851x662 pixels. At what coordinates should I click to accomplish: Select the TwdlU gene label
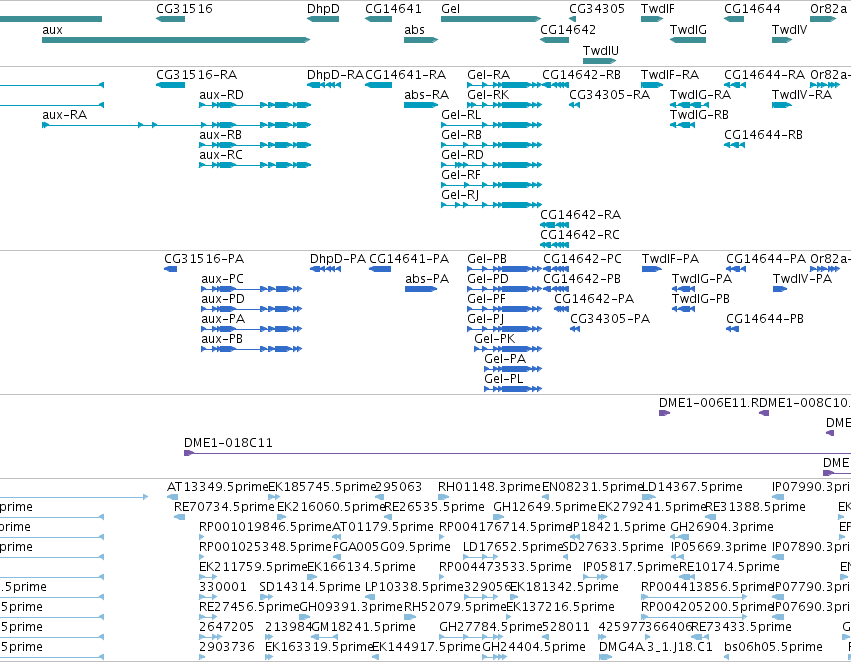click(601, 50)
